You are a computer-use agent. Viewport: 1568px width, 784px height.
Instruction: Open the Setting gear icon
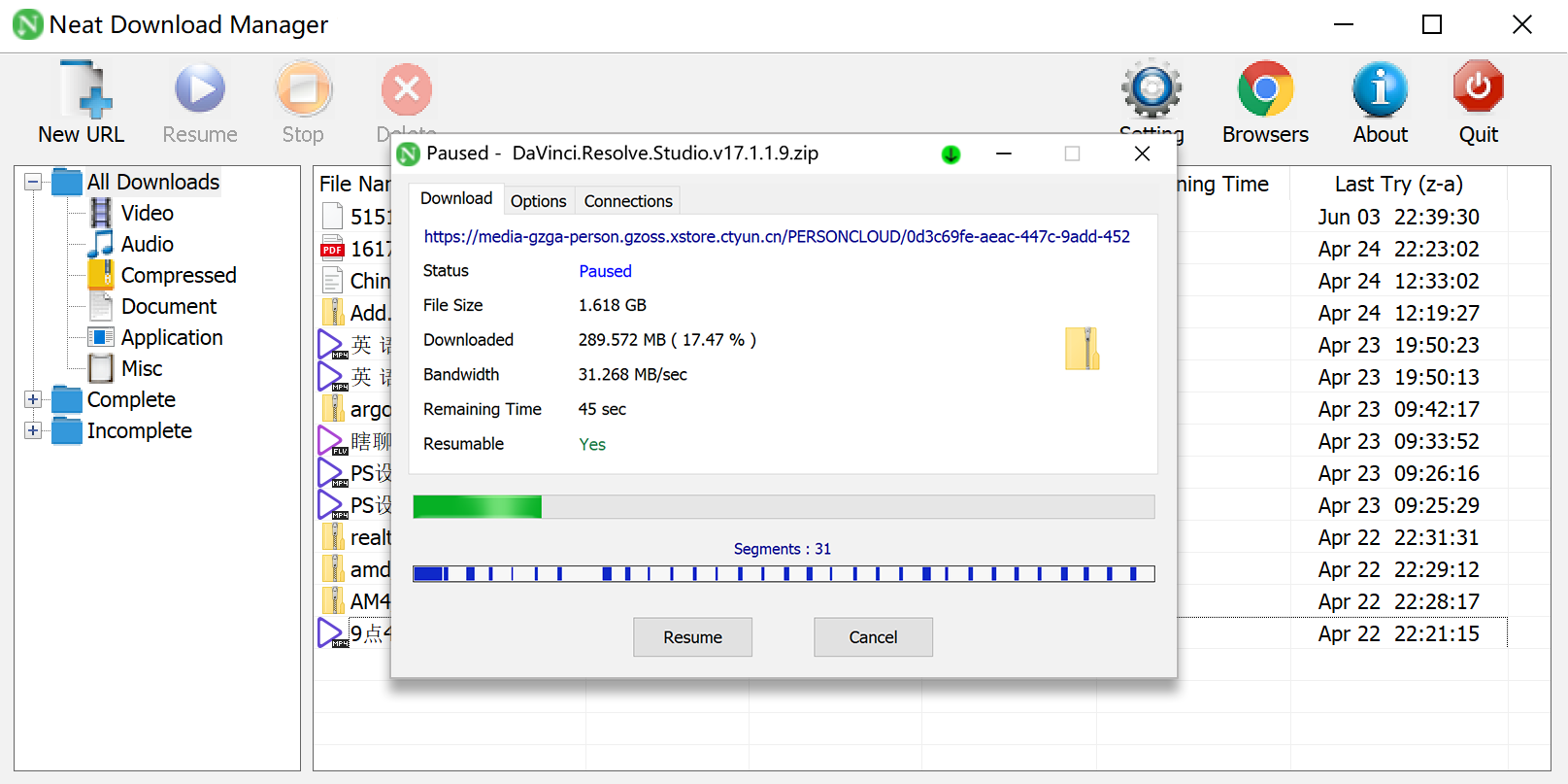pyautogui.click(x=1151, y=89)
